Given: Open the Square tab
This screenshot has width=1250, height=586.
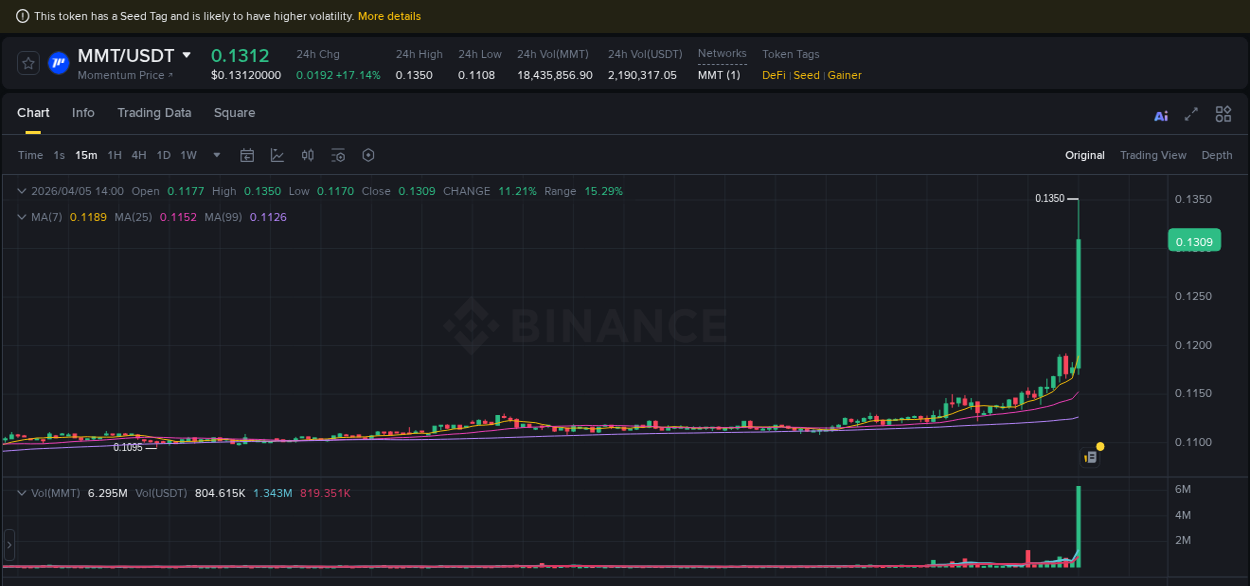Looking at the screenshot, I should [234, 113].
